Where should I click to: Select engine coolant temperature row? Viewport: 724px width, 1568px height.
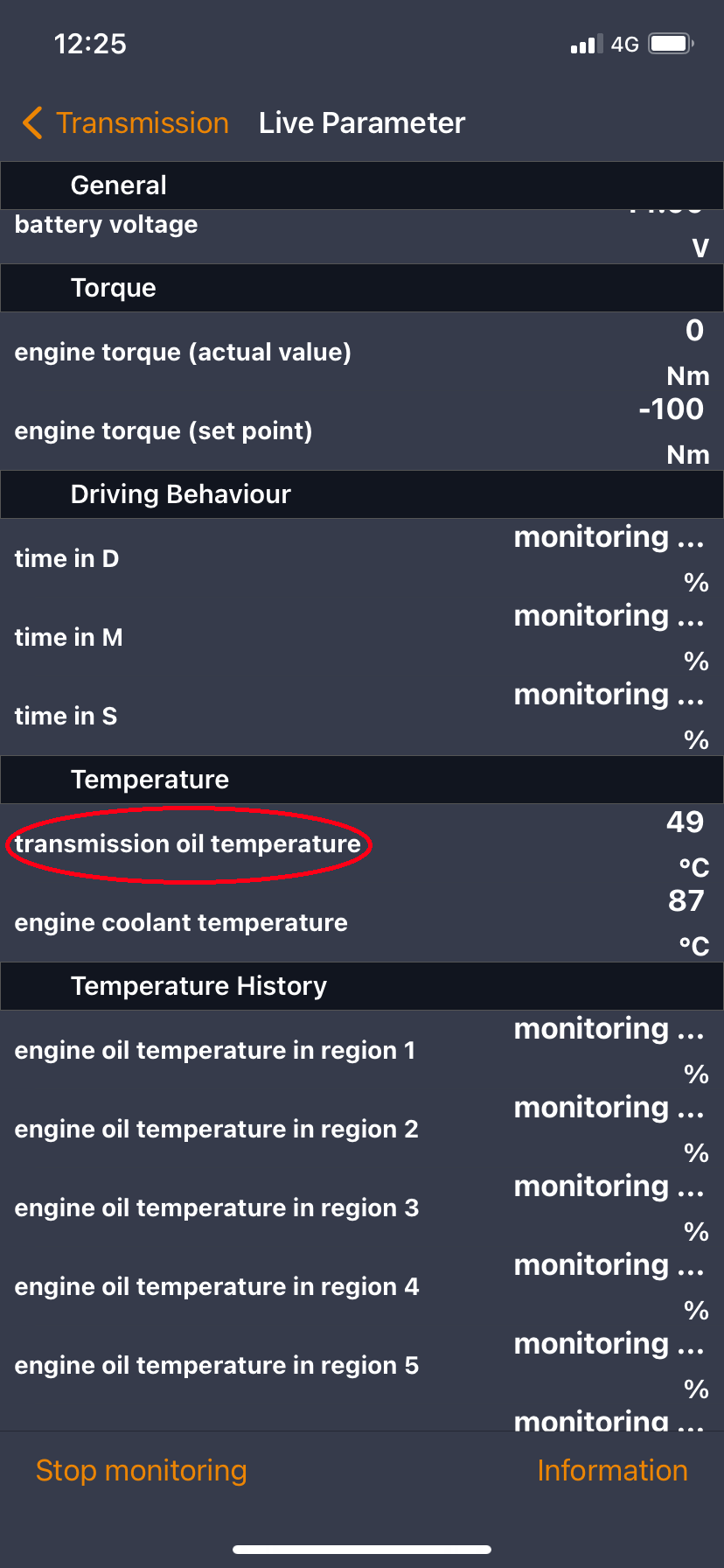362,922
